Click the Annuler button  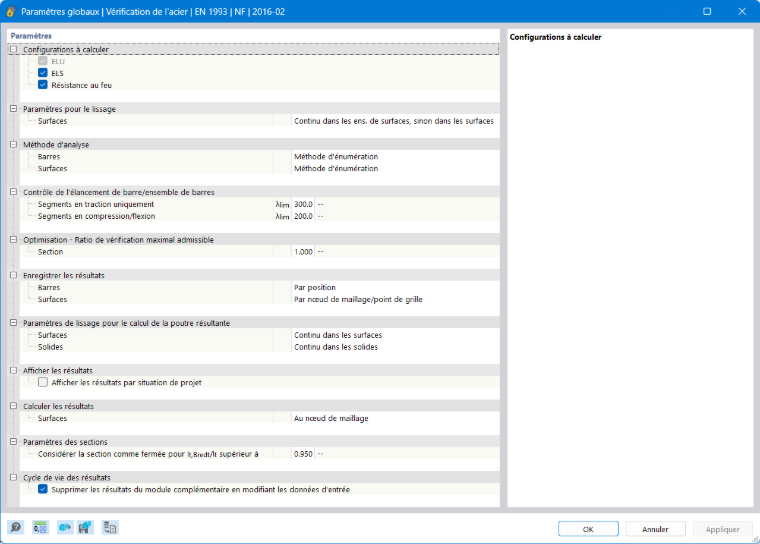point(655,529)
